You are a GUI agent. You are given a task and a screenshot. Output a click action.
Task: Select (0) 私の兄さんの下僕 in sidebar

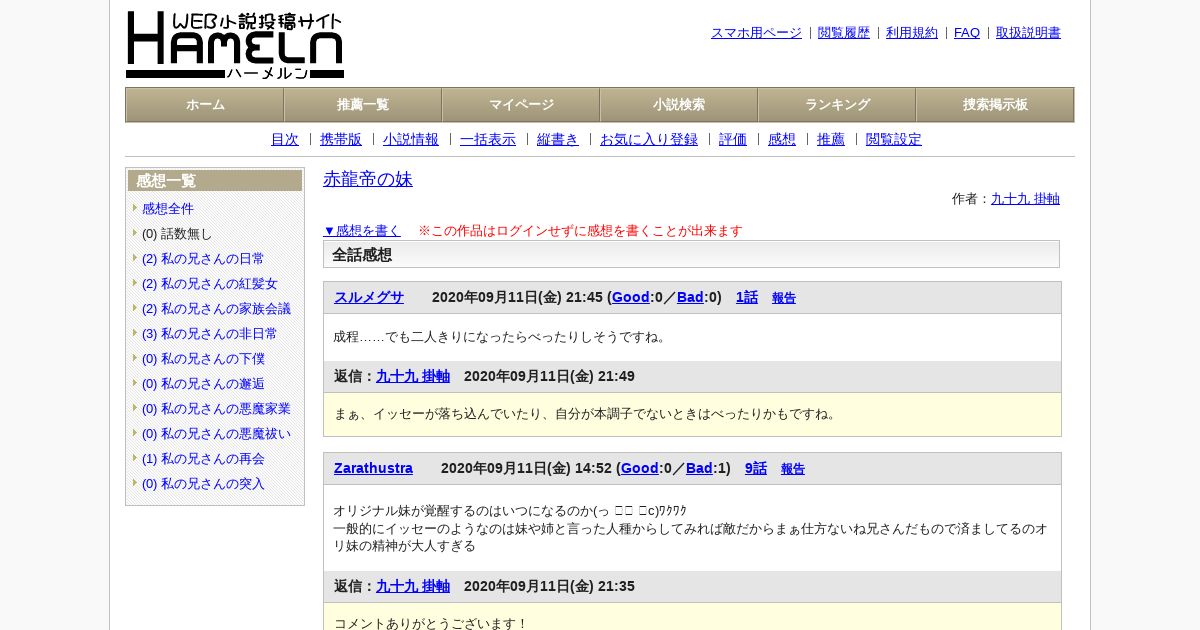[203, 358]
